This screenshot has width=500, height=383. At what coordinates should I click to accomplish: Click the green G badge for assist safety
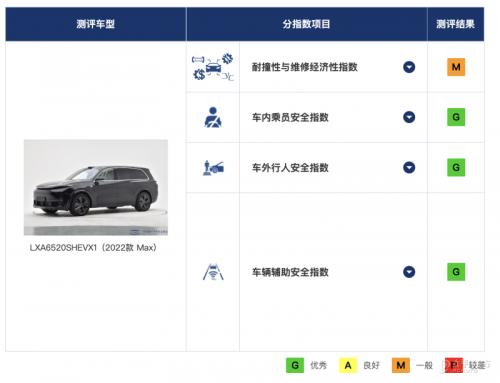[456, 272]
